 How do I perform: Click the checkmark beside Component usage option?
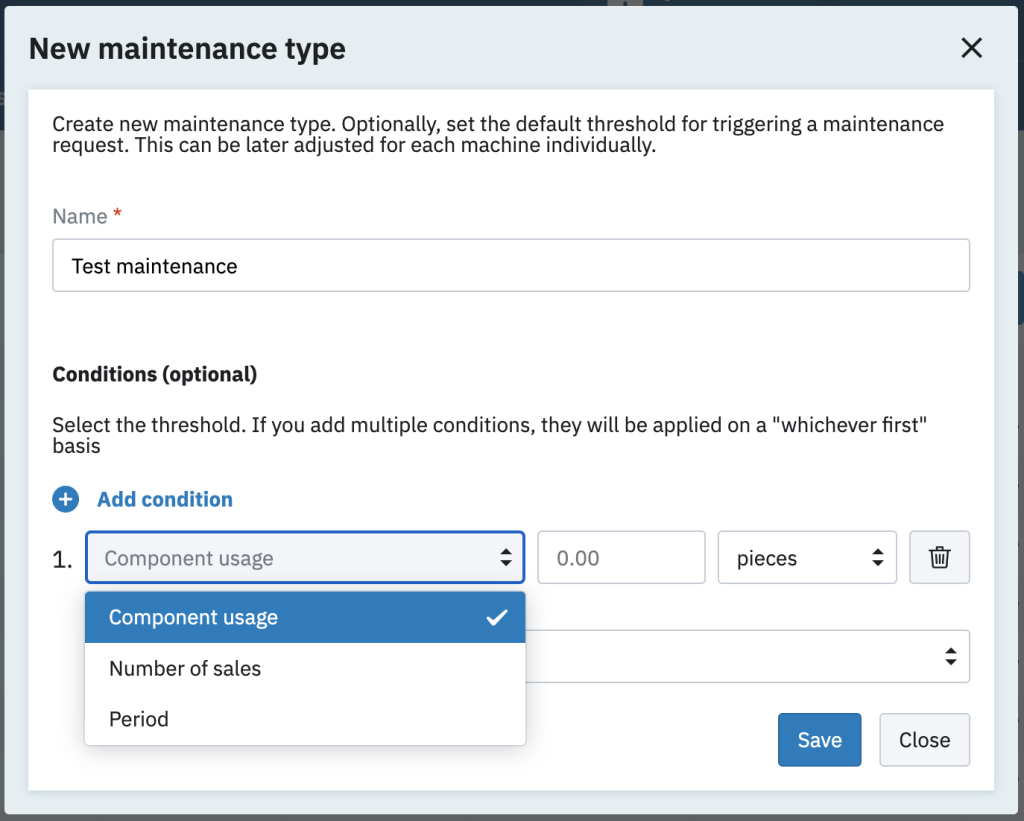[x=496, y=618]
